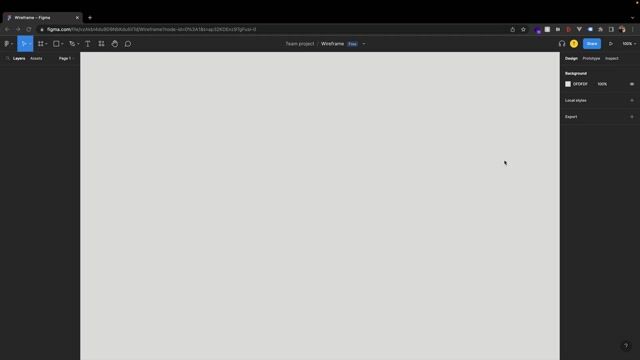Screen dimensions: 640x360
Task: Select the Move tool
Action: click(x=24, y=44)
